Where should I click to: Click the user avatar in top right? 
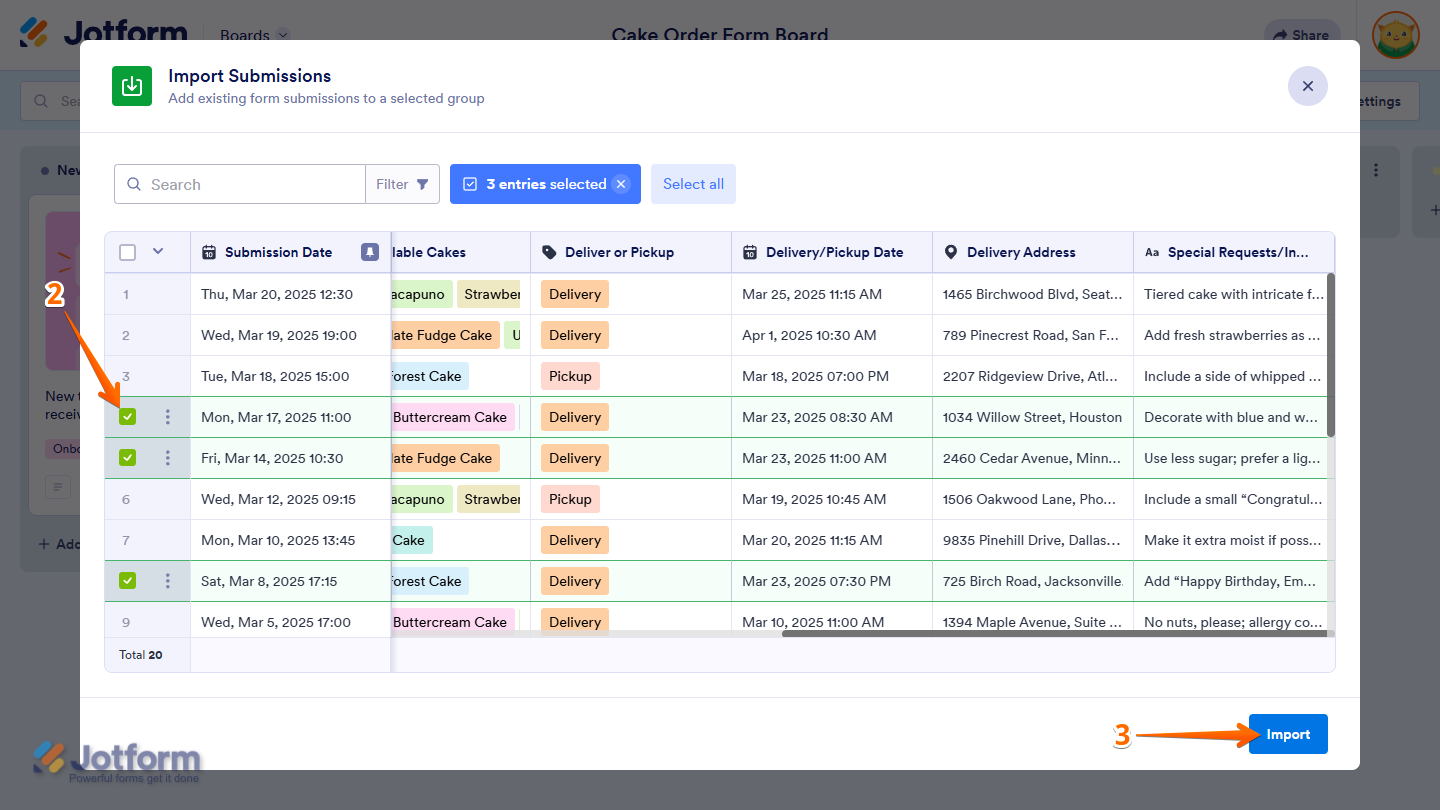tap(1395, 35)
